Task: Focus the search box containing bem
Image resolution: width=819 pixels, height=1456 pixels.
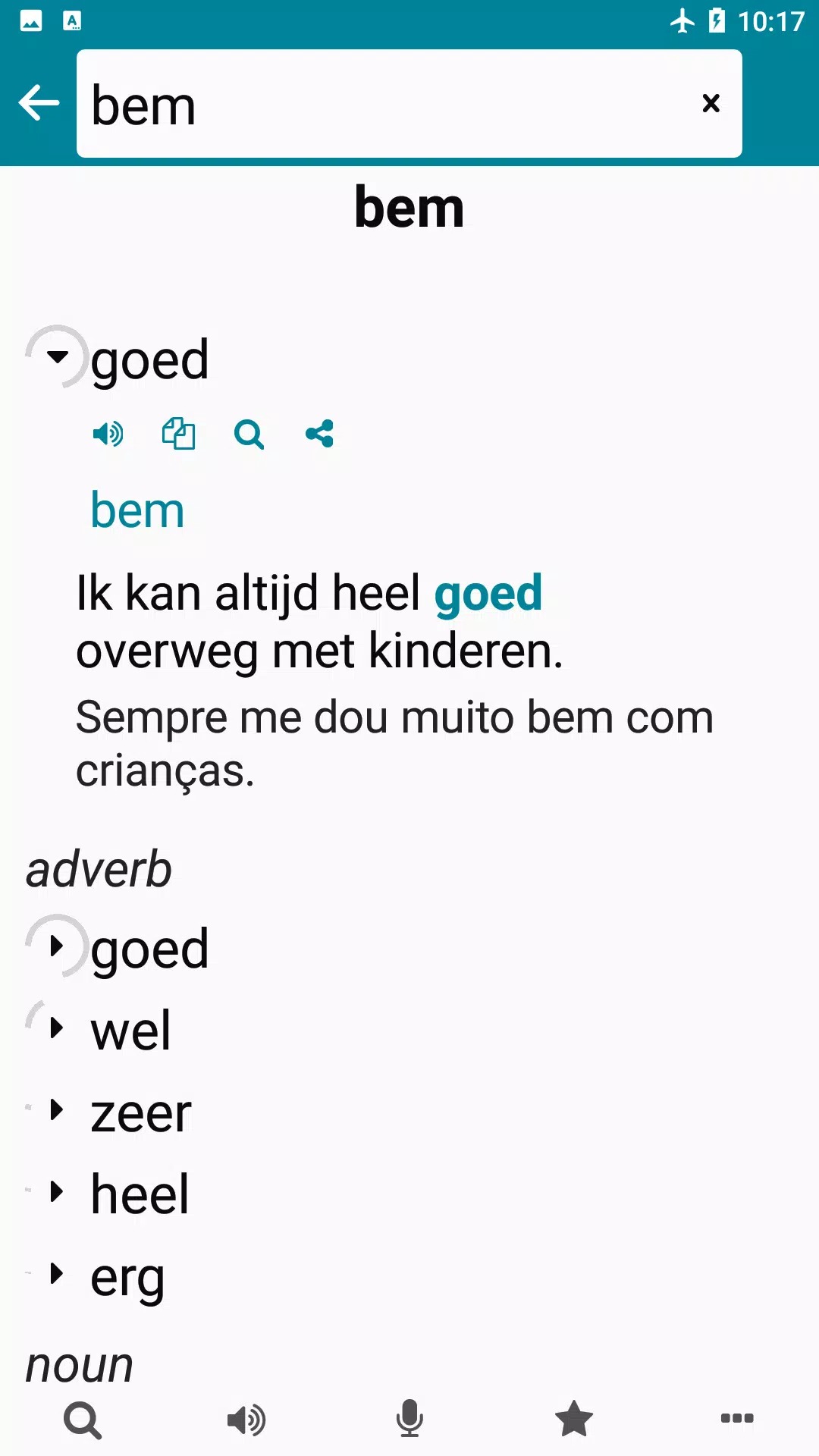Action: [x=379, y=104]
